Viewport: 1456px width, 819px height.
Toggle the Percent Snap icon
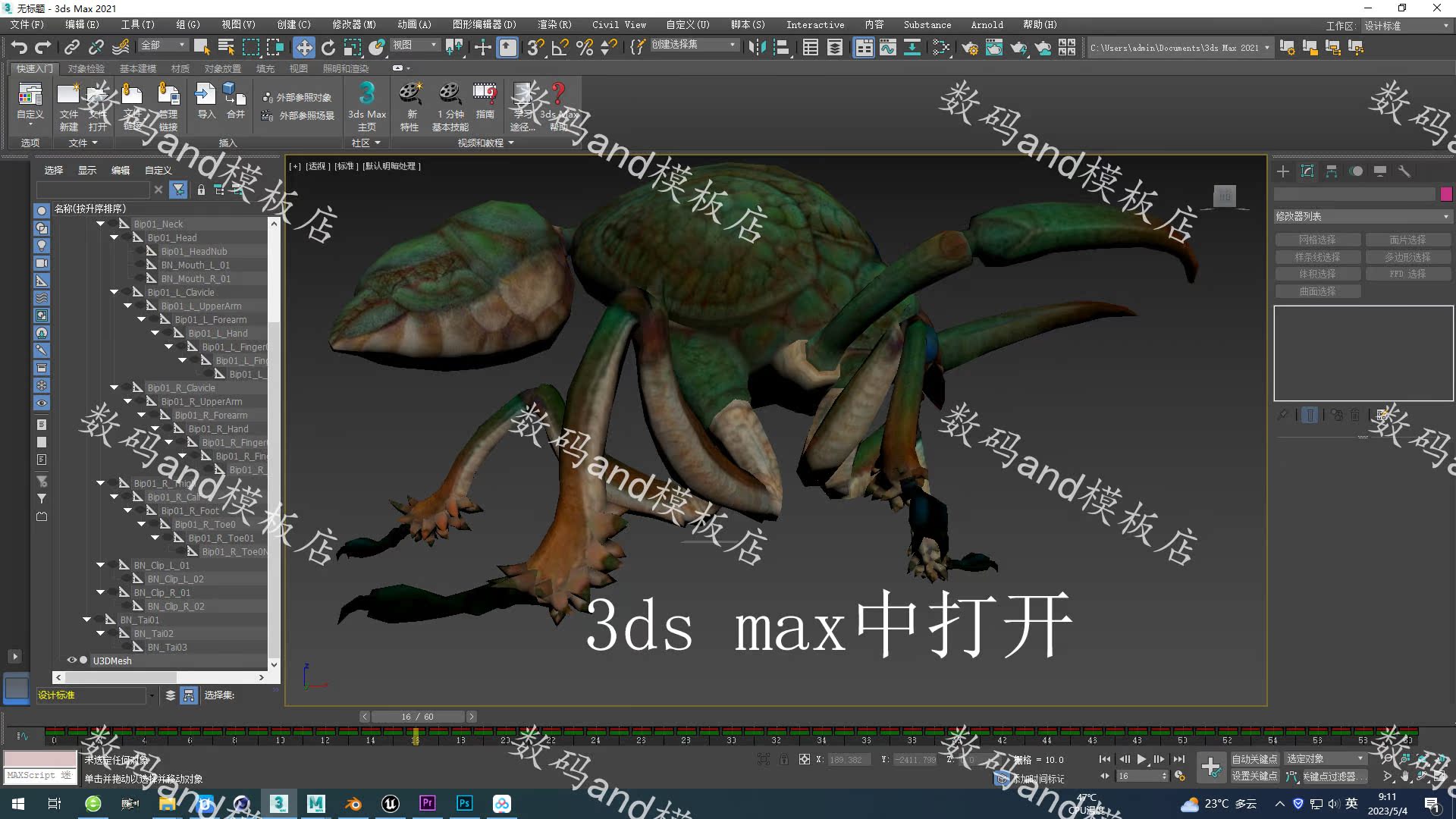585,48
